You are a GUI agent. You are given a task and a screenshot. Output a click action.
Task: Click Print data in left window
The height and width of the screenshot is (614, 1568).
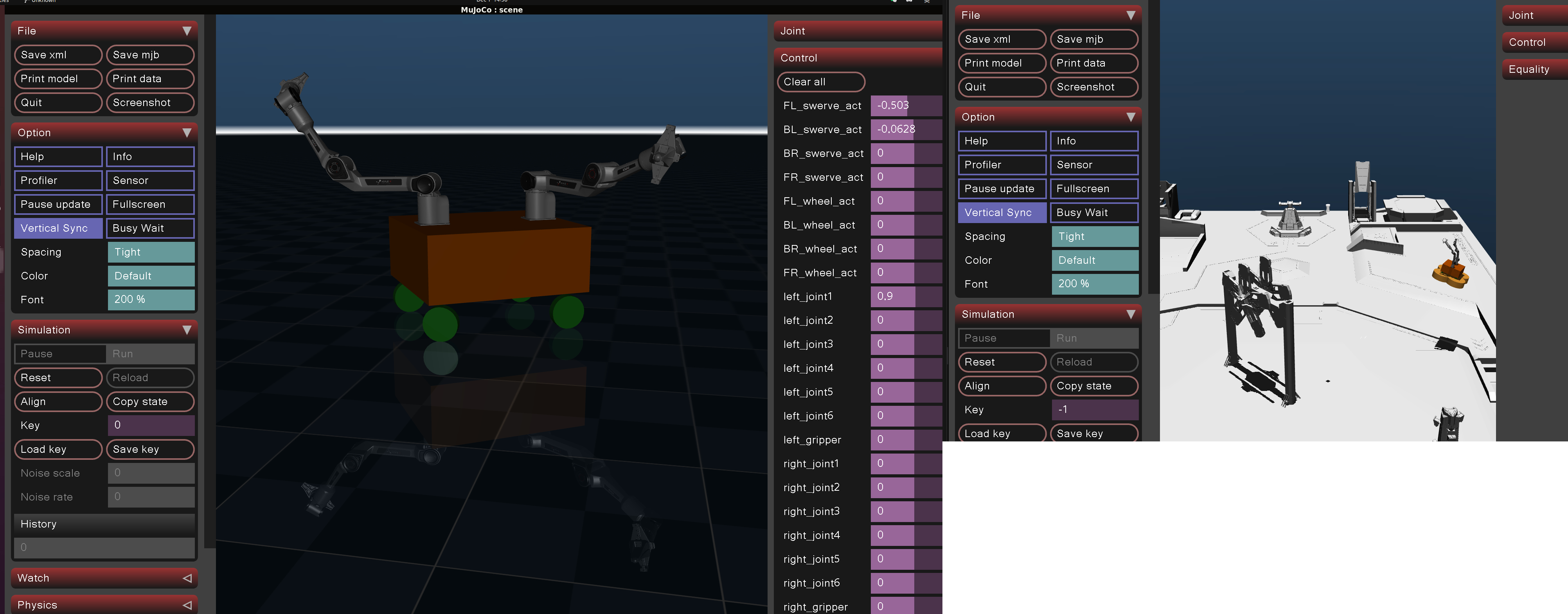click(x=150, y=79)
